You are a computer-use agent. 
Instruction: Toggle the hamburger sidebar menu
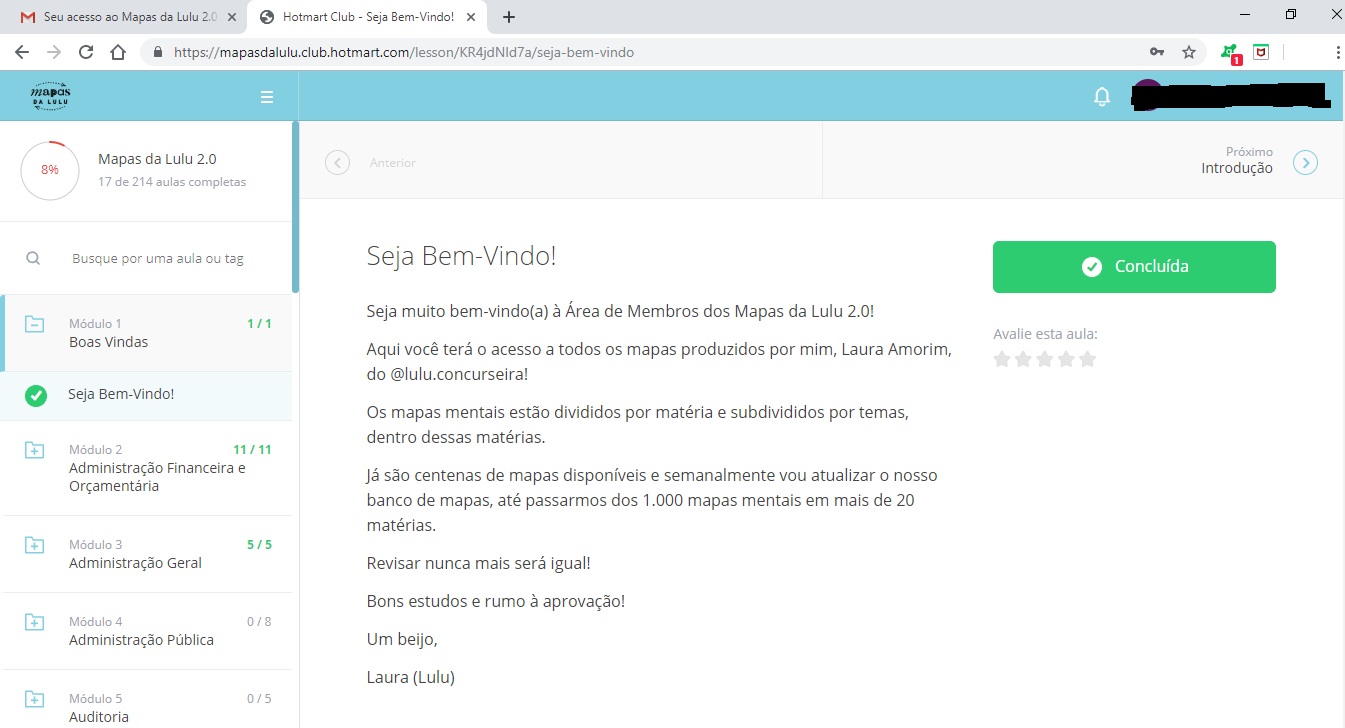coord(267,97)
